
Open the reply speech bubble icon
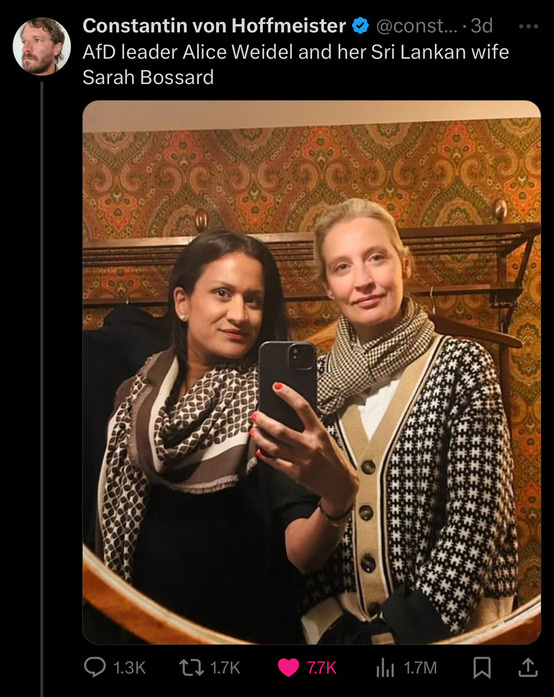click(95, 667)
